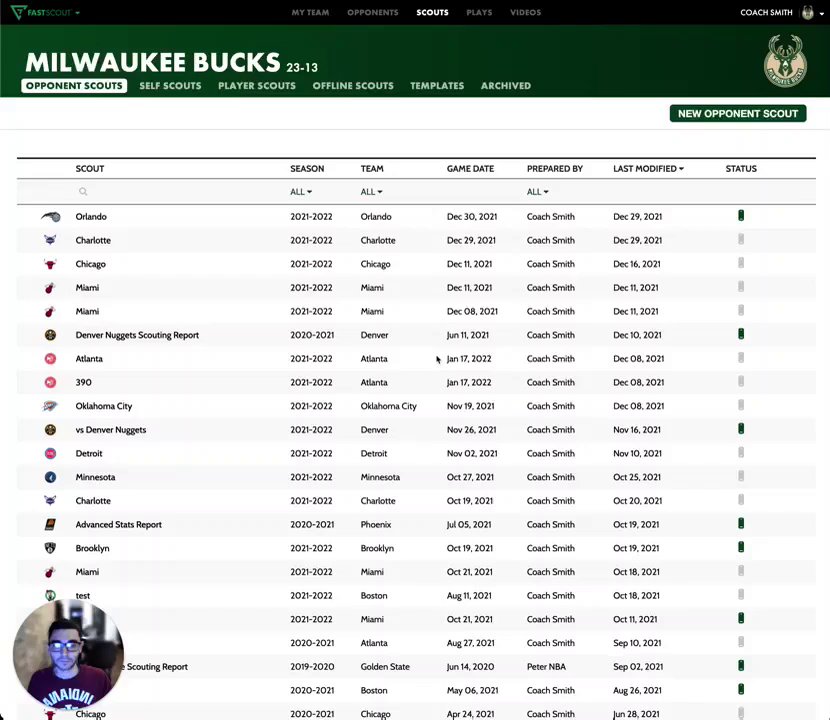Sort by Last Modified column header
This screenshot has width=830, height=720.
(648, 168)
